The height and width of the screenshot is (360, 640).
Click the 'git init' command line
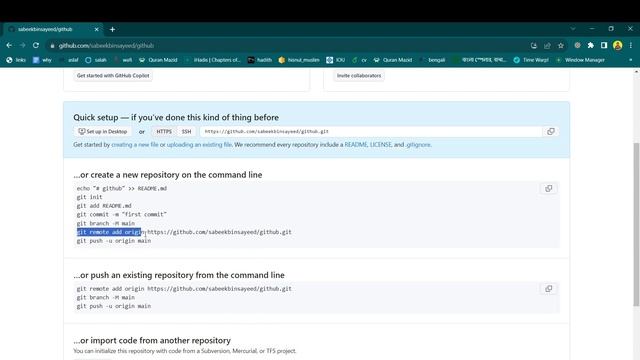pyautogui.click(x=89, y=197)
